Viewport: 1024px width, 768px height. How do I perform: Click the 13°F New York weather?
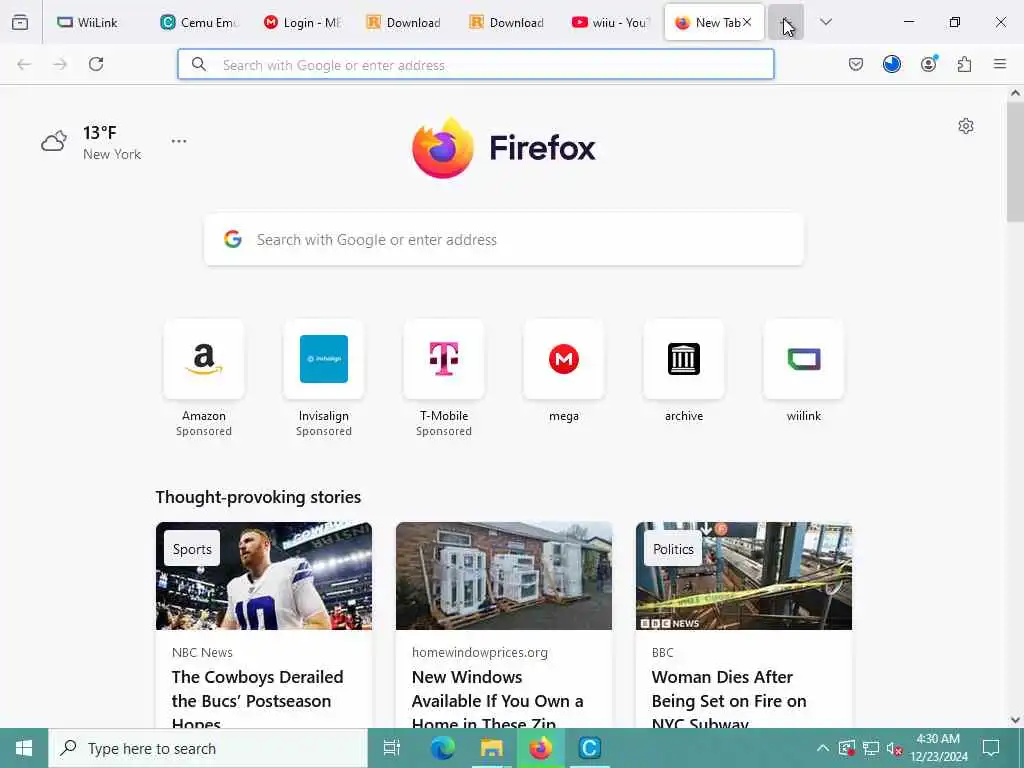coord(91,142)
